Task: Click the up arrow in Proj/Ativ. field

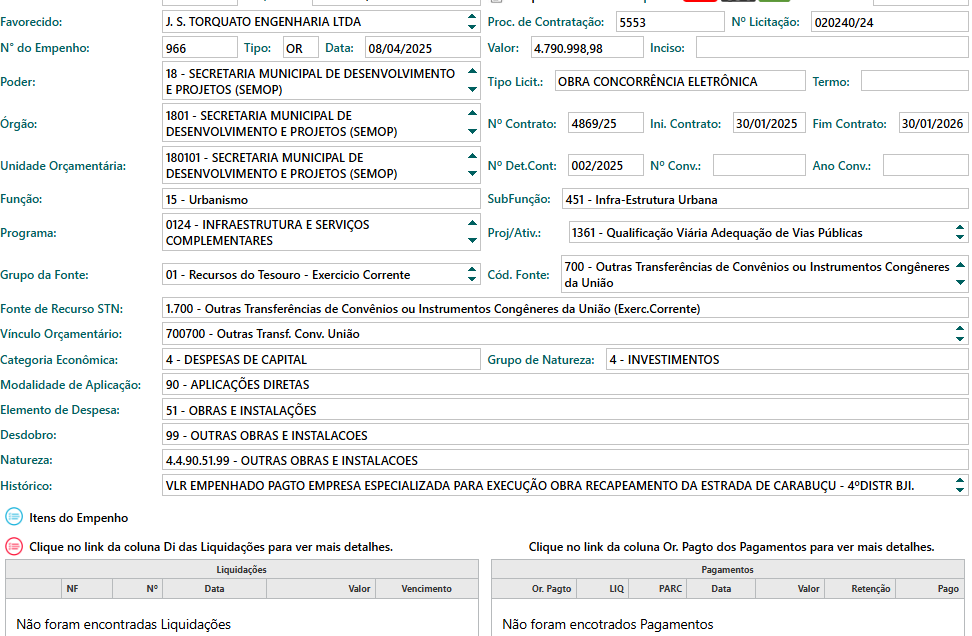Action: point(960,227)
